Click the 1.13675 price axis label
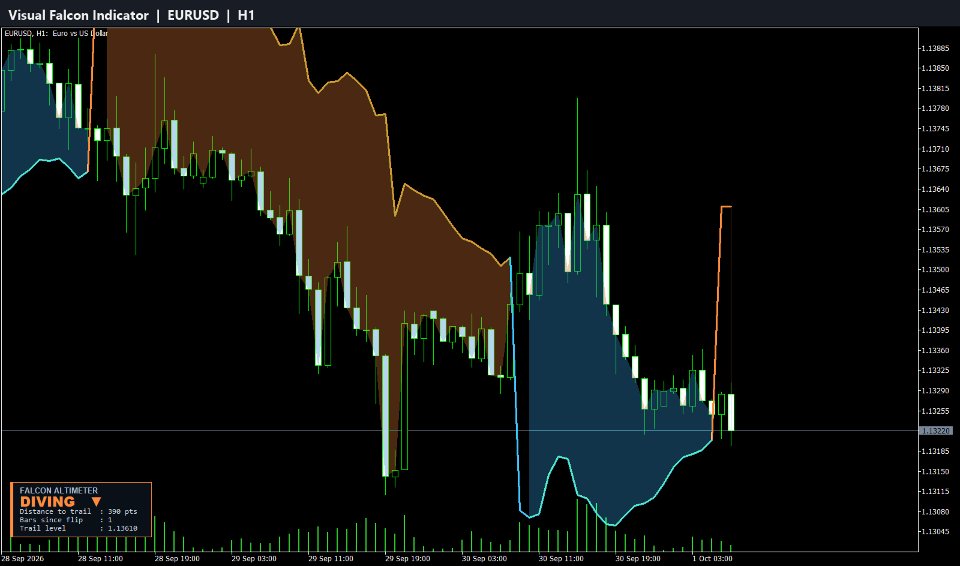960x566 pixels. click(935, 169)
